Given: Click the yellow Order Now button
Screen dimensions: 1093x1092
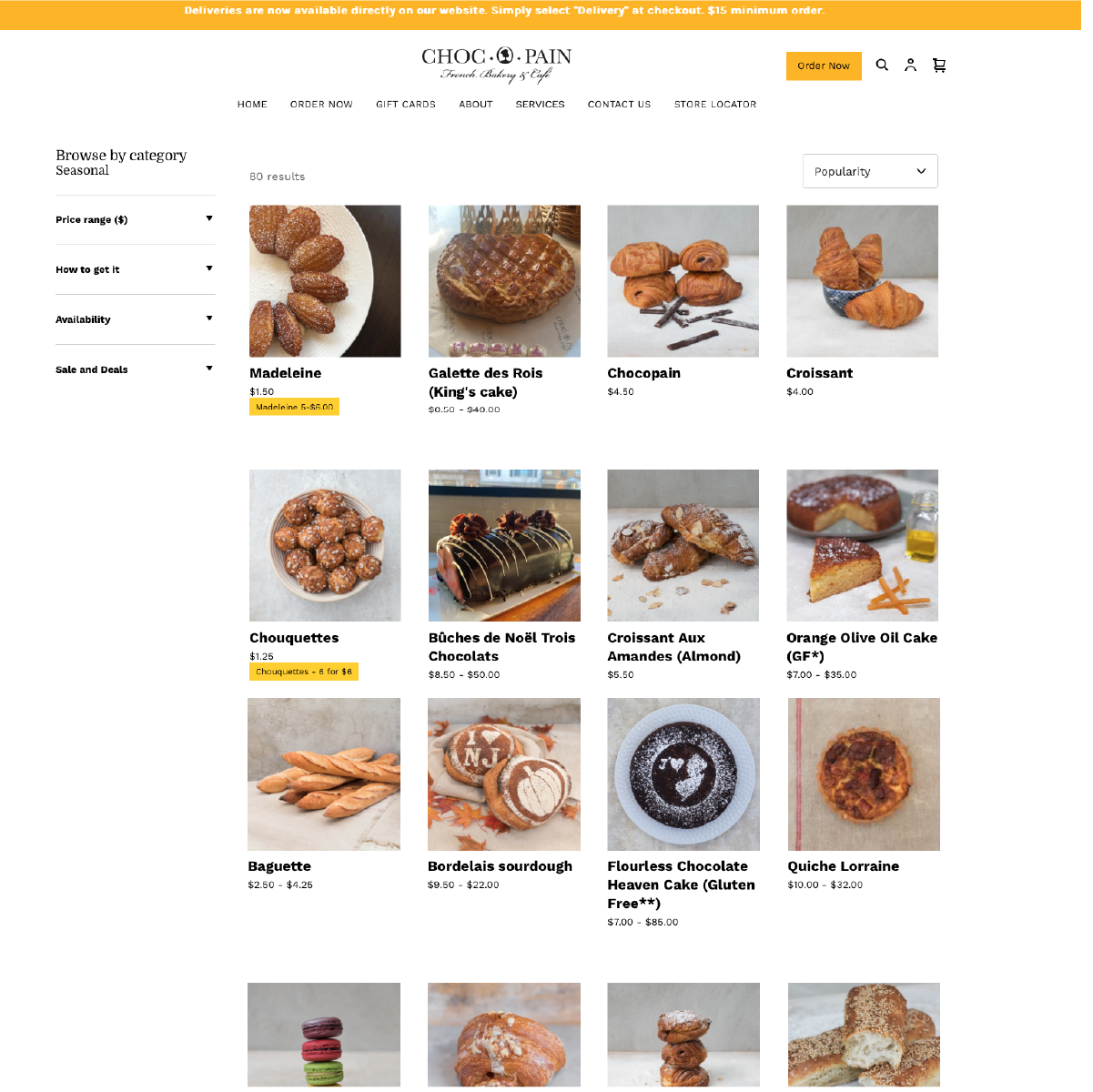Looking at the screenshot, I should click(x=824, y=66).
